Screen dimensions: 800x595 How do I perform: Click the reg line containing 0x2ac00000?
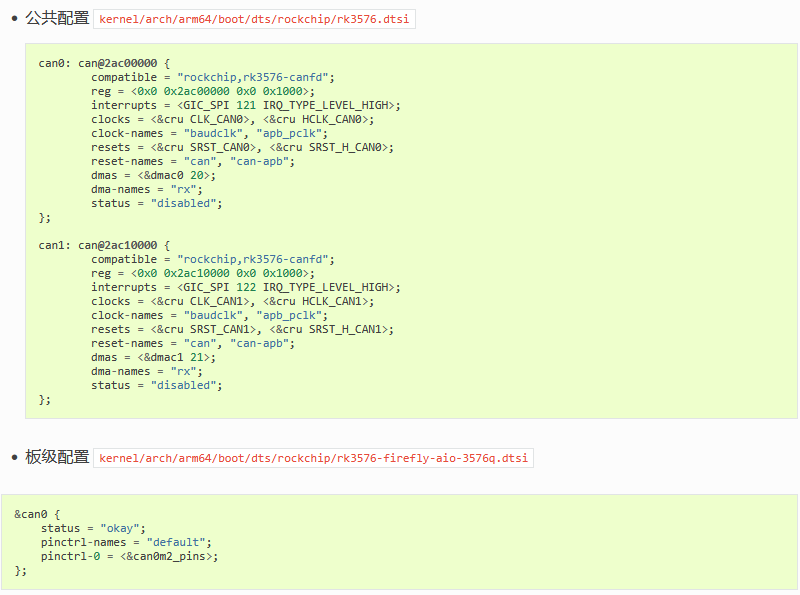point(203,91)
